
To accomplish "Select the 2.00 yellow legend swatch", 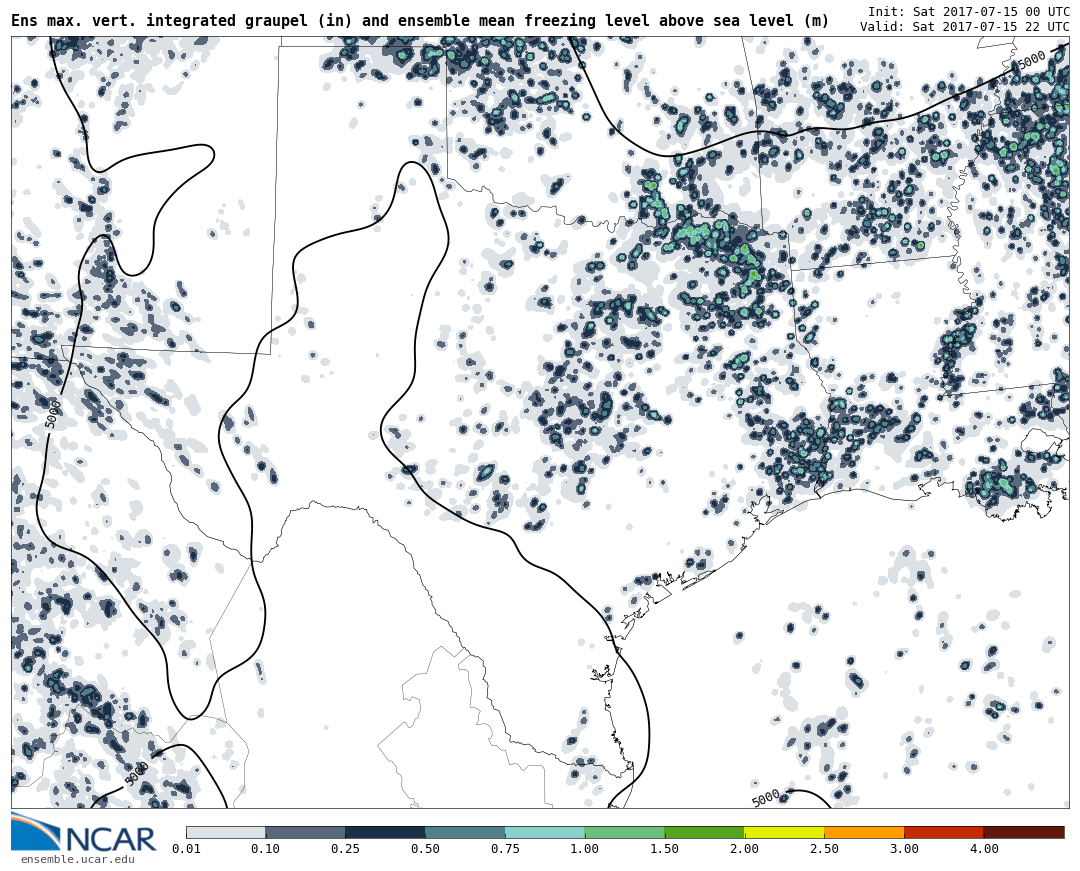I will pyautogui.click(x=785, y=832).
